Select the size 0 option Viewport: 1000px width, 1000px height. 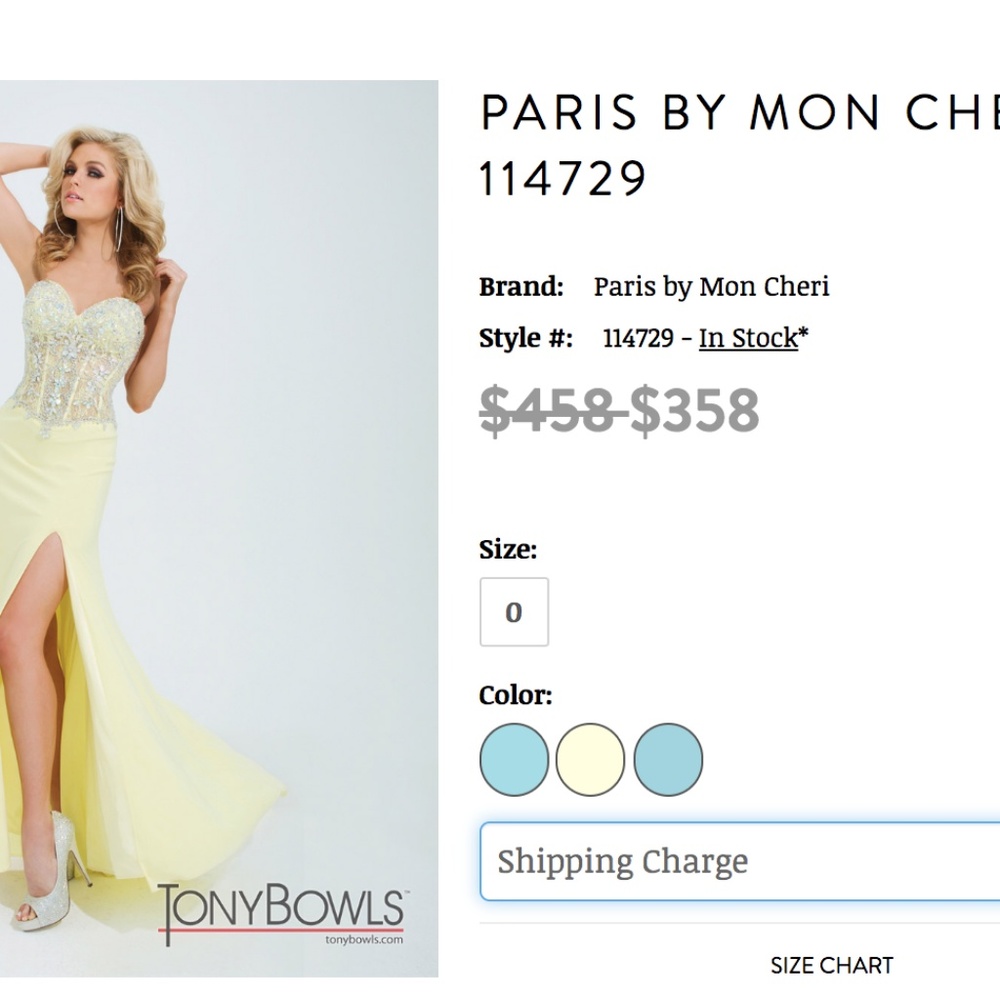pyautogui.click(x=515, y=611)
